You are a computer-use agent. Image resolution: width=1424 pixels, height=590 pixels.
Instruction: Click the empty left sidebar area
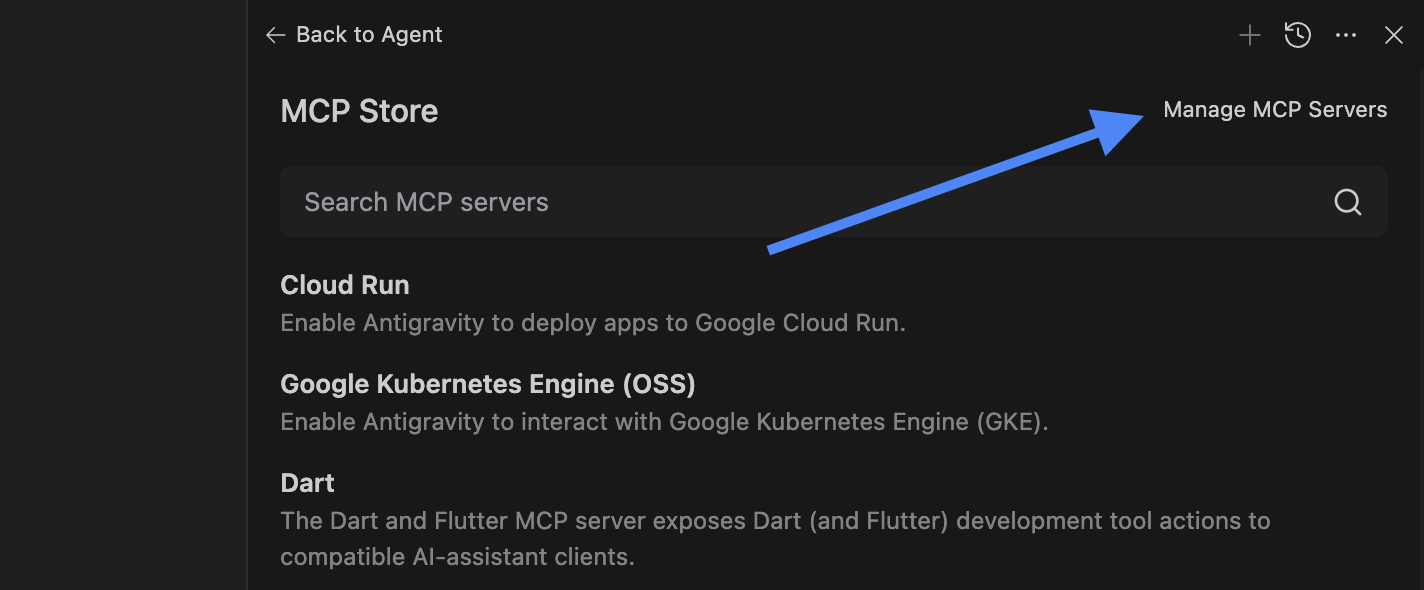122,300
